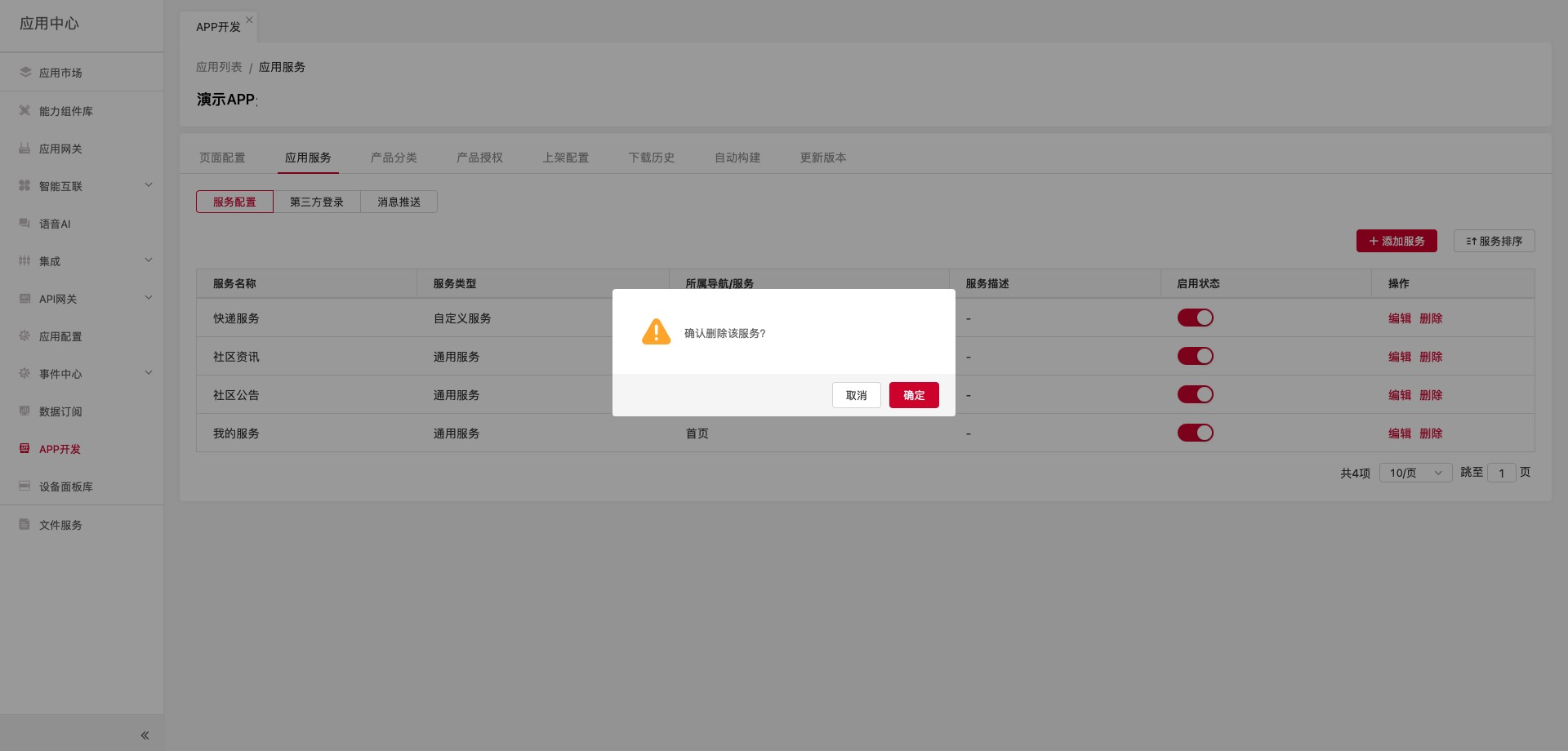The image size is (1568, 751).
Task: Click the 数据订阅 sidebar icon
Action: 24,411
